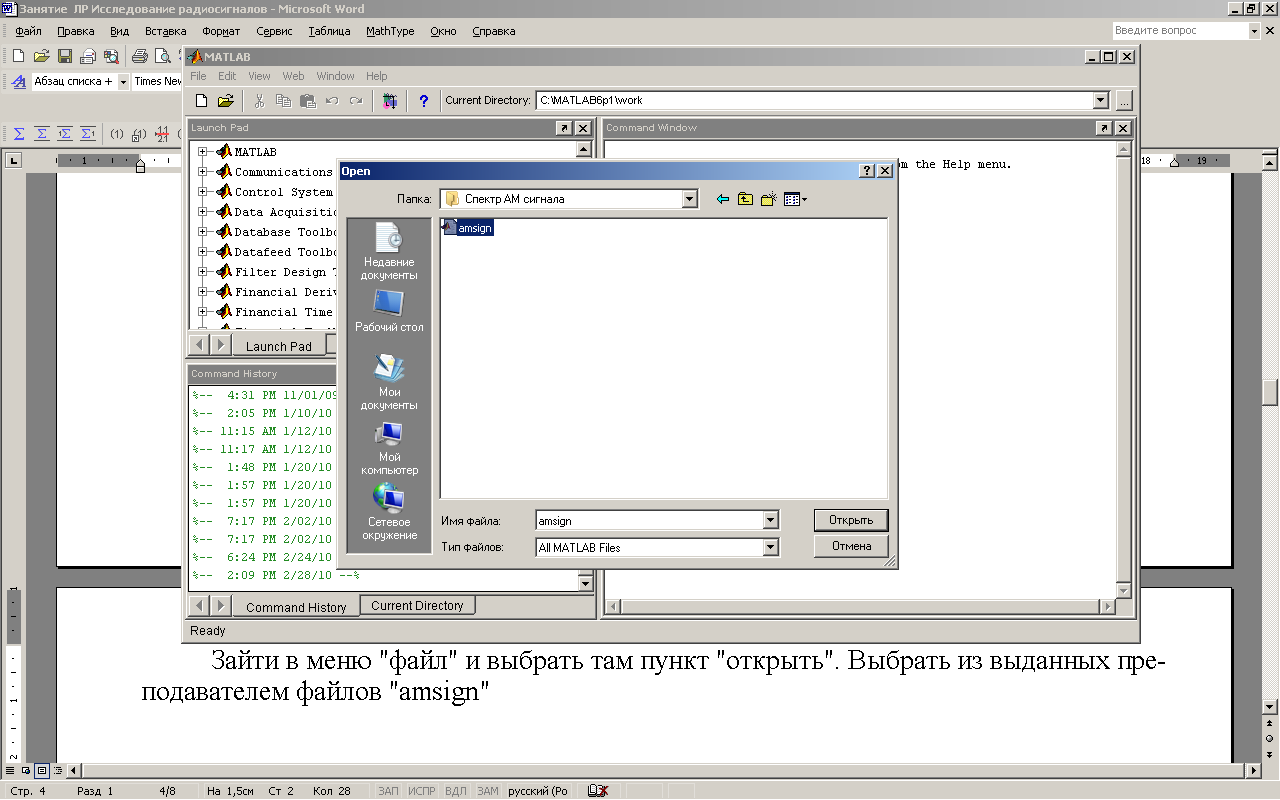This screenshot has height=800, width=1280.
Task: Click MATLAB New file toolbar icon
Action: click(x=201, y=101)
